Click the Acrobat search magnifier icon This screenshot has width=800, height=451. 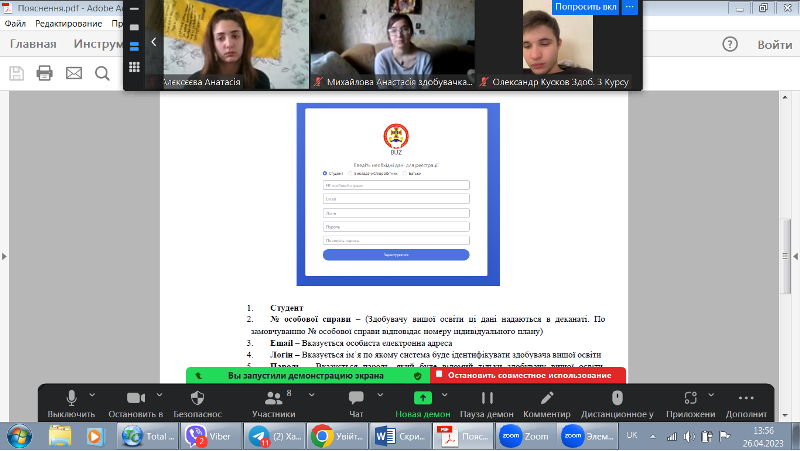[102, 72]
